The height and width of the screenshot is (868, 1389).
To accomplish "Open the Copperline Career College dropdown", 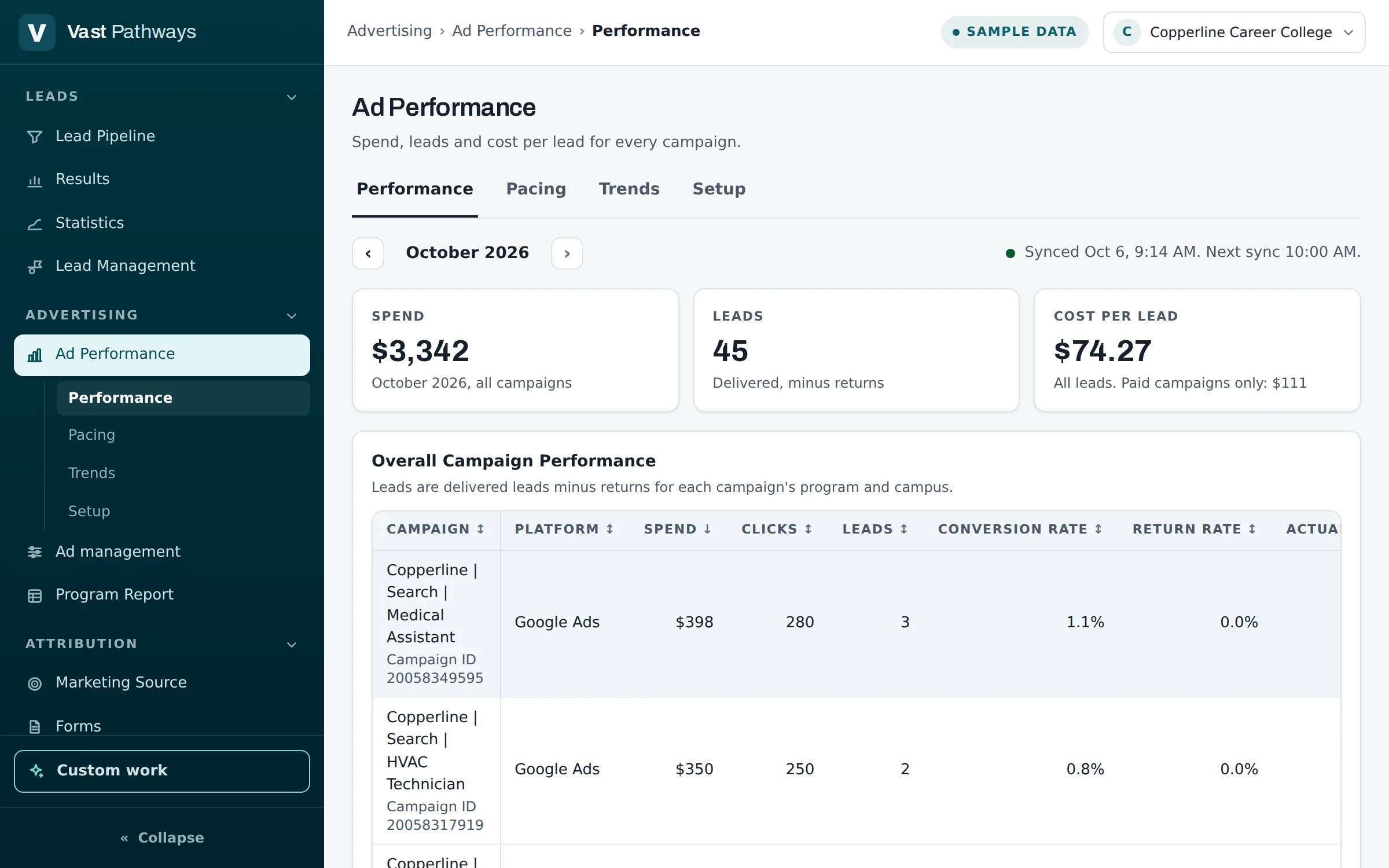I will pos(1234,32).
